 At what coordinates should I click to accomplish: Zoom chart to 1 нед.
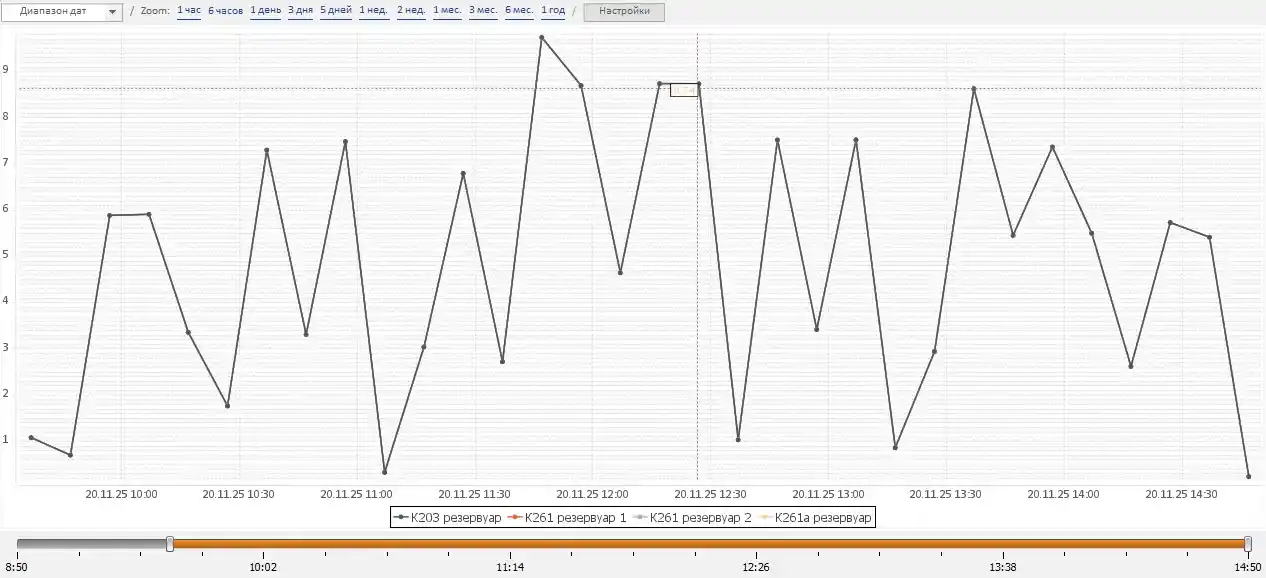tap(374, 11)
